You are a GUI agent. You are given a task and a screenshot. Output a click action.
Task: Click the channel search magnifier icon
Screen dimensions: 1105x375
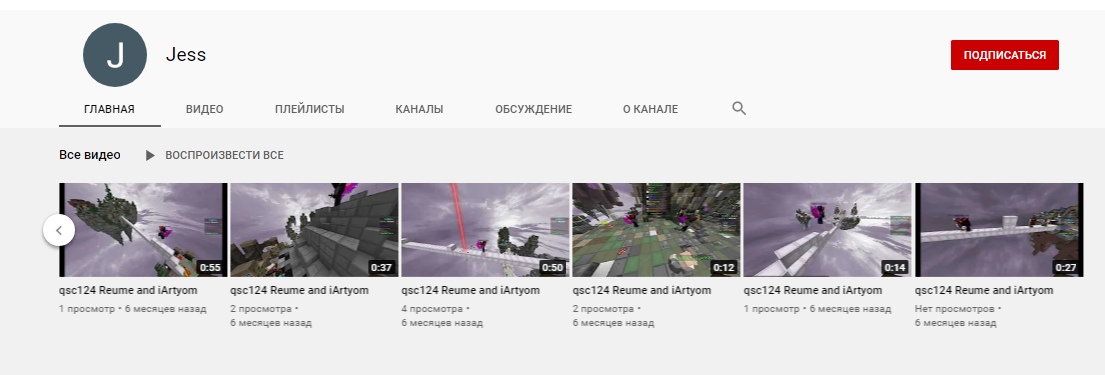coord(739,109)
